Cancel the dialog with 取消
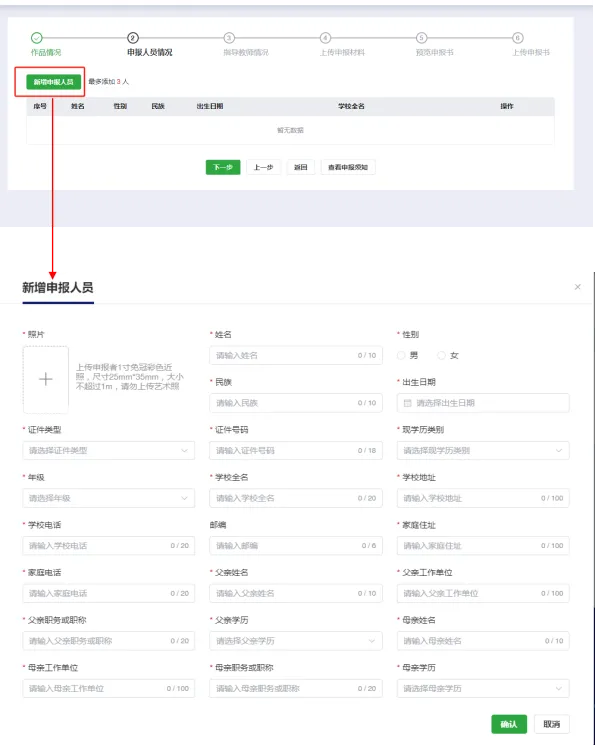This screenshot has width=595, height=745. (x=552, y=724)
